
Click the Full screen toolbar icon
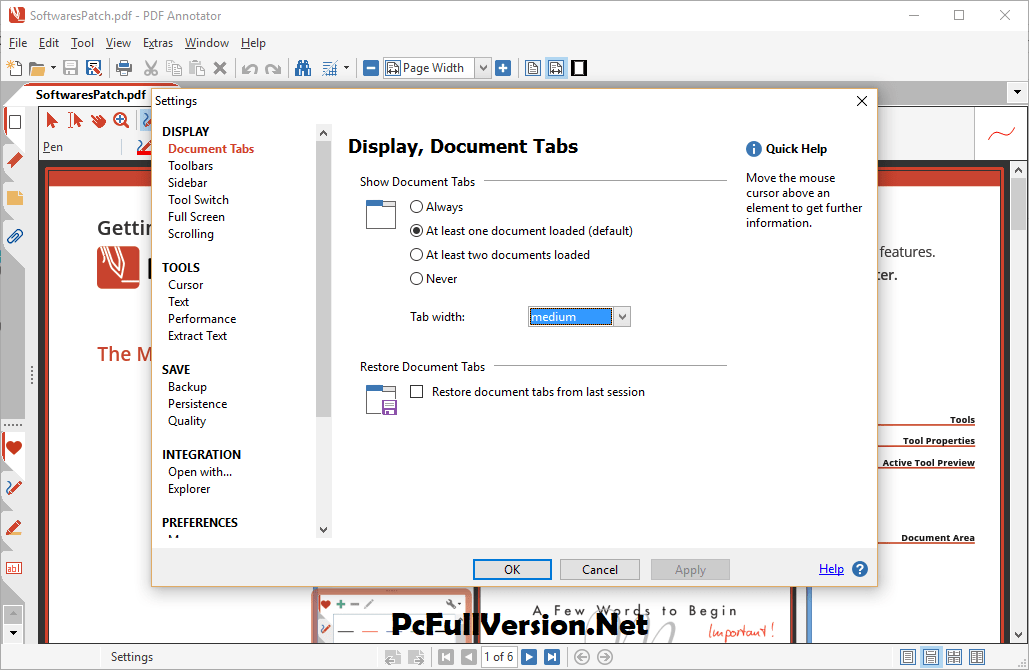[x=579, y=68]
